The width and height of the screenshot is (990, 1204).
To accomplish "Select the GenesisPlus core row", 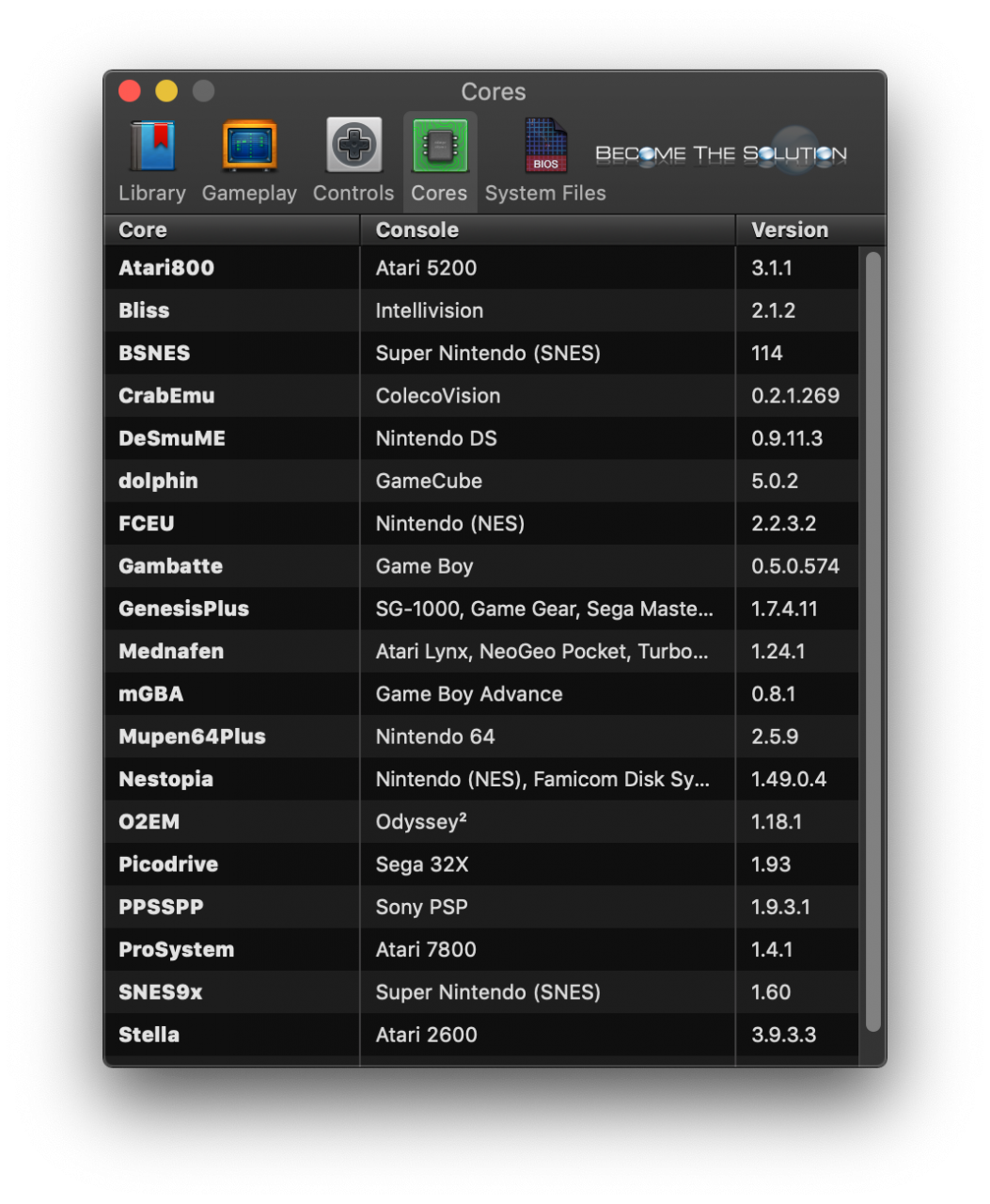I will (x=481, y=609).
